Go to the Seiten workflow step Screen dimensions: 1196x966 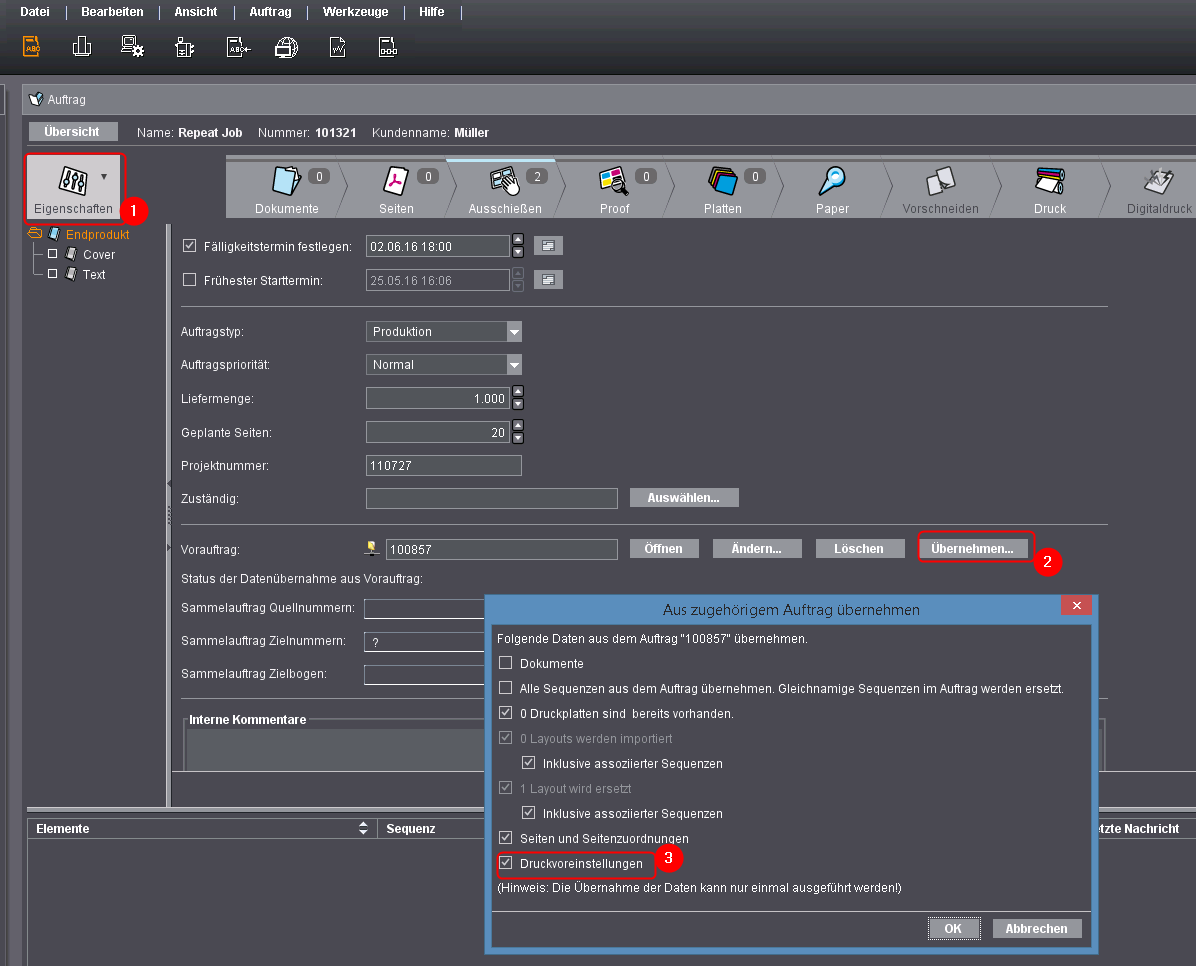pyautogui.click(x=397, y=190)
